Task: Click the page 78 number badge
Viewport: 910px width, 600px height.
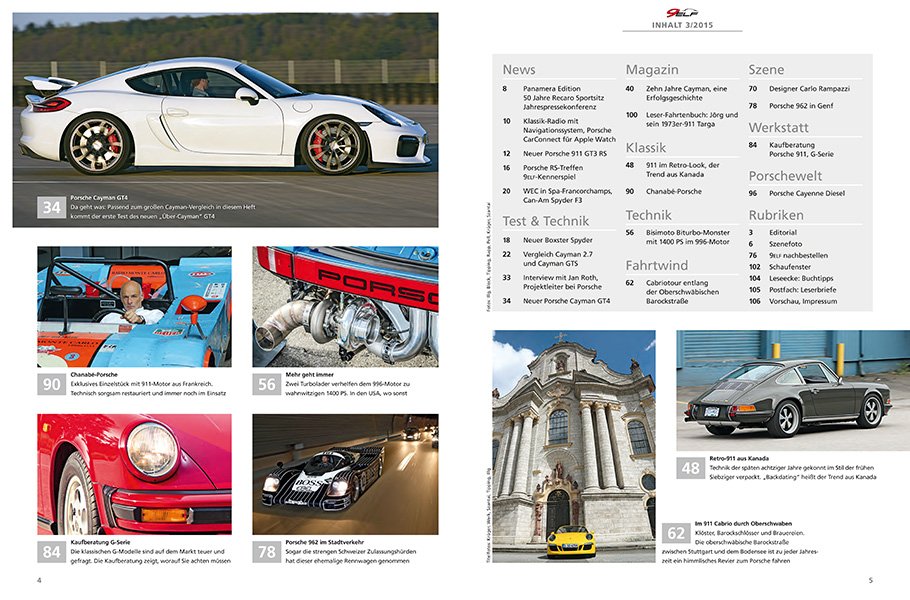Action: click(x=267, y=552)
